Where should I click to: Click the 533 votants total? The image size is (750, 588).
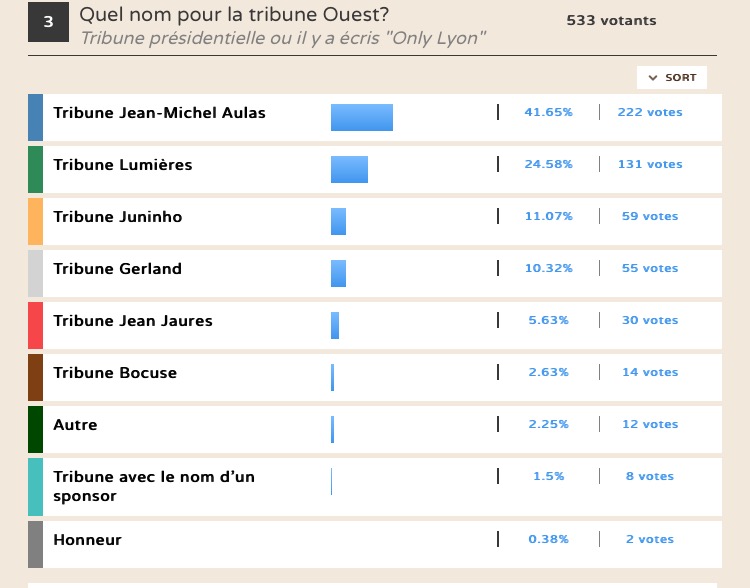pyautogui.click(x=611, y=21)
